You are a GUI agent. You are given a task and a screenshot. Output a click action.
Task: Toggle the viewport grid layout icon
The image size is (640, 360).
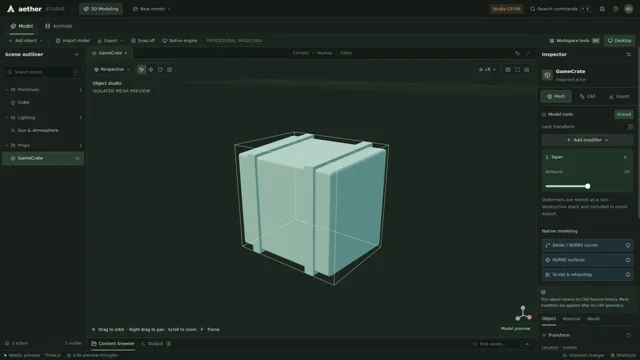tap(508, 70)
